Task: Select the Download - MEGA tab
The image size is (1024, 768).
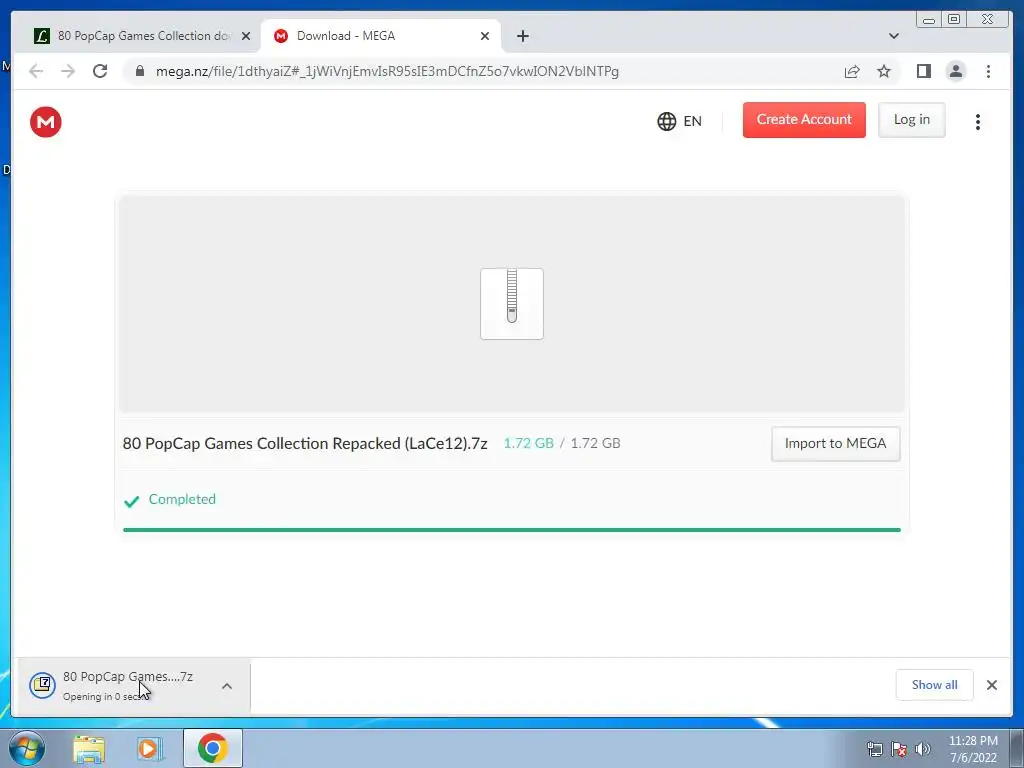Action: (x=381, y=36)
